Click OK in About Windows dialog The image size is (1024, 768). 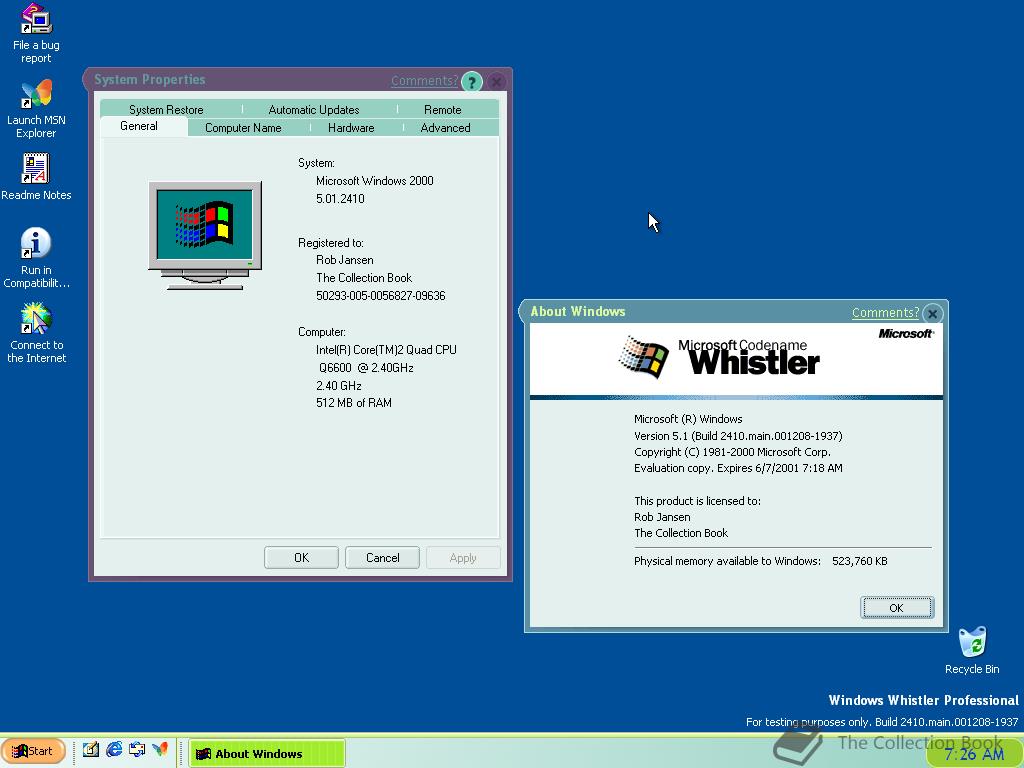click(897, 608)
